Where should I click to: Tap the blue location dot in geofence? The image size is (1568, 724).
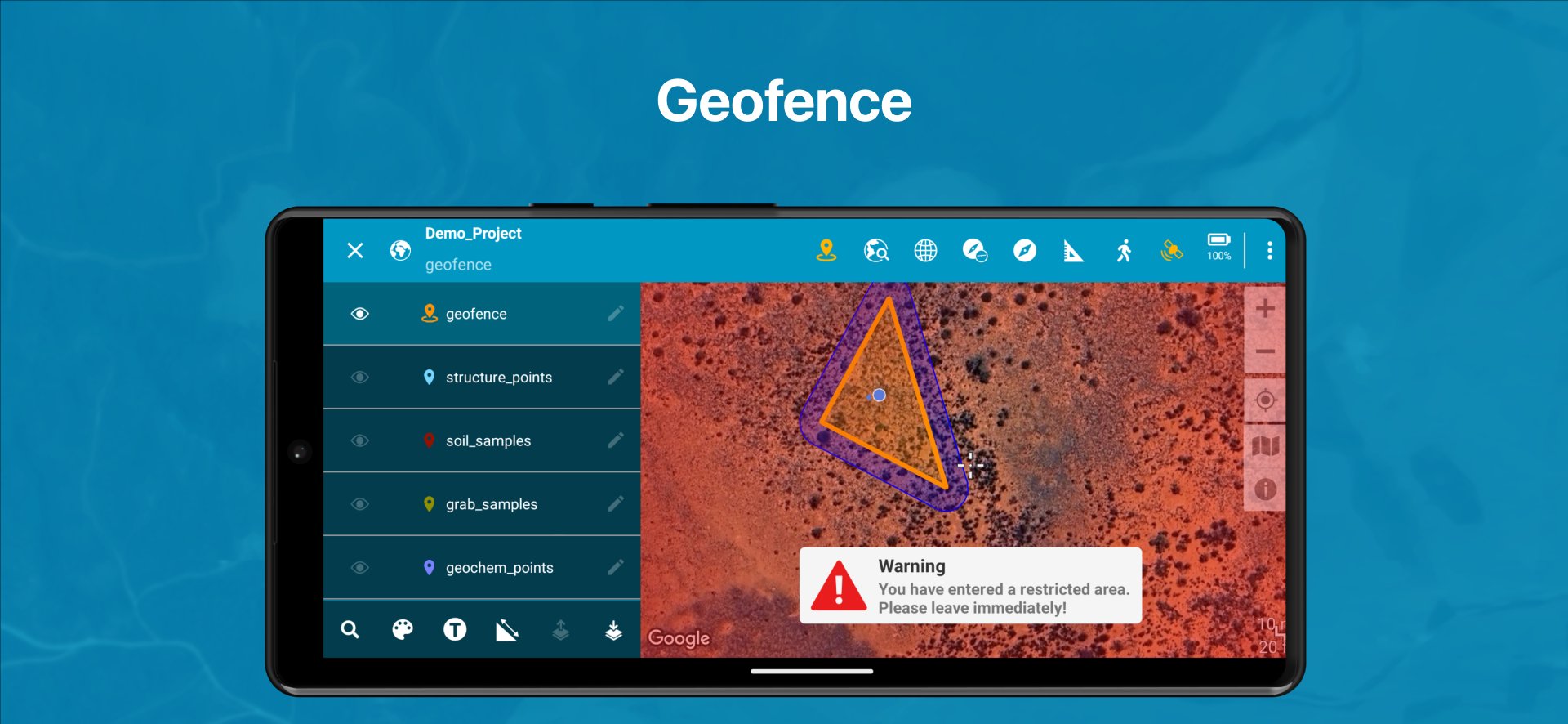point(879,395)
